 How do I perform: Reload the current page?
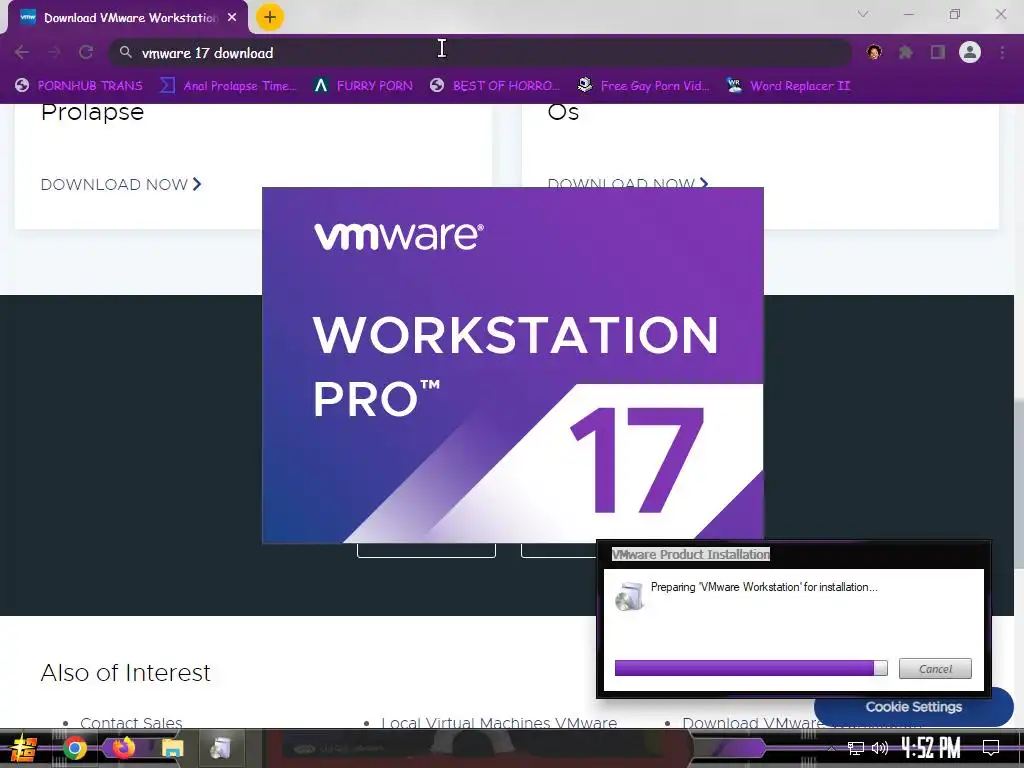[86, 52]
